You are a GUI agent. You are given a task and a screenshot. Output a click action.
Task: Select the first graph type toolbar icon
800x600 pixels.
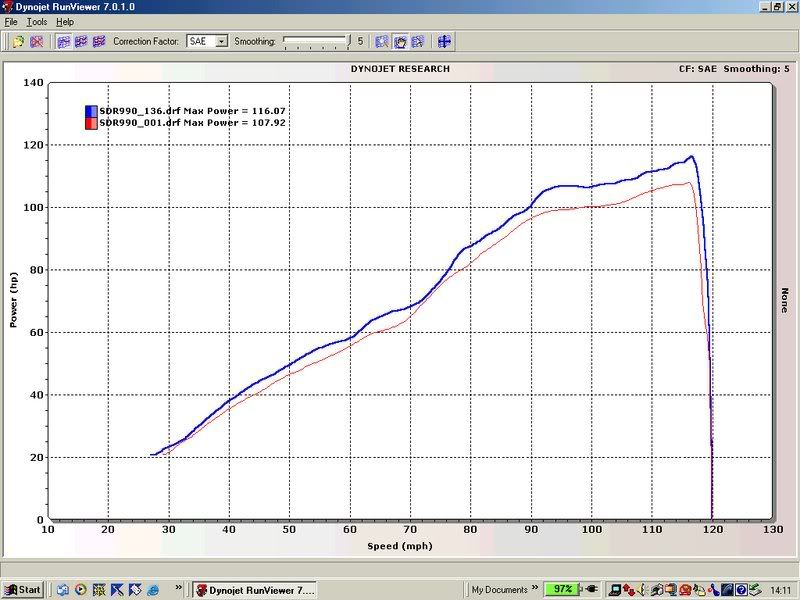[x=64, y=42]
